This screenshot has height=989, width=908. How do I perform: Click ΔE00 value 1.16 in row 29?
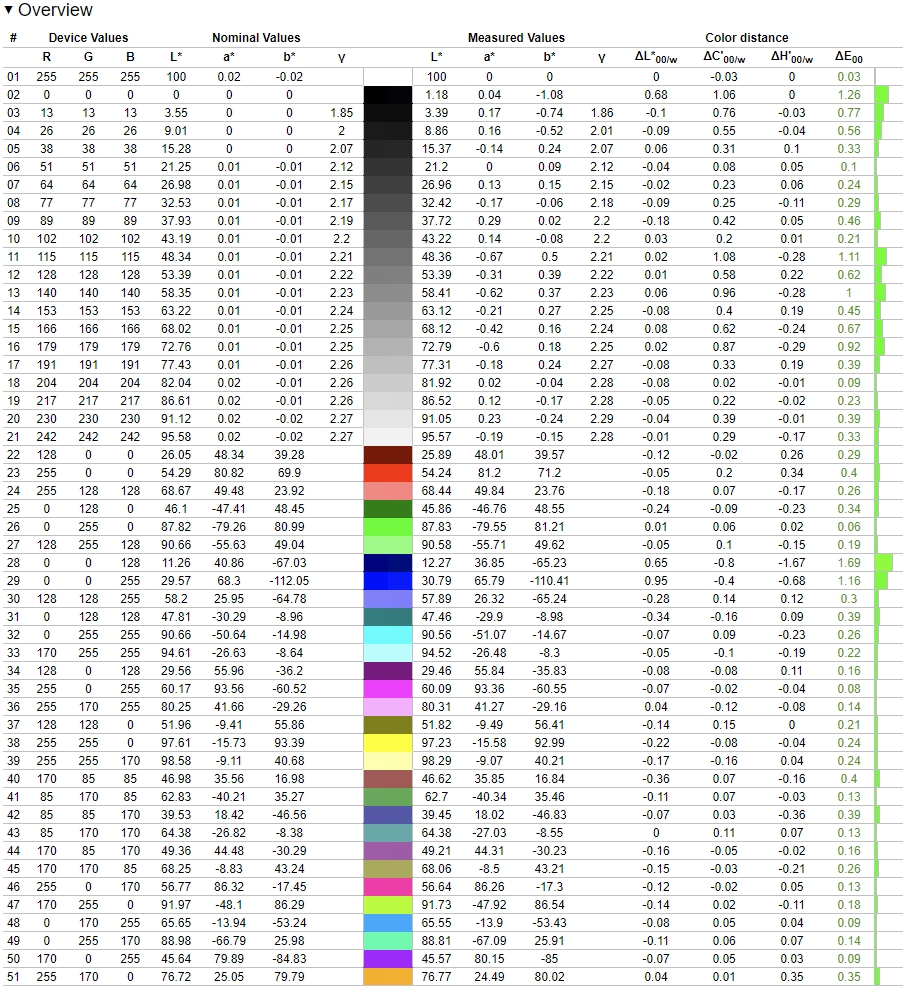tap(849, 581)
